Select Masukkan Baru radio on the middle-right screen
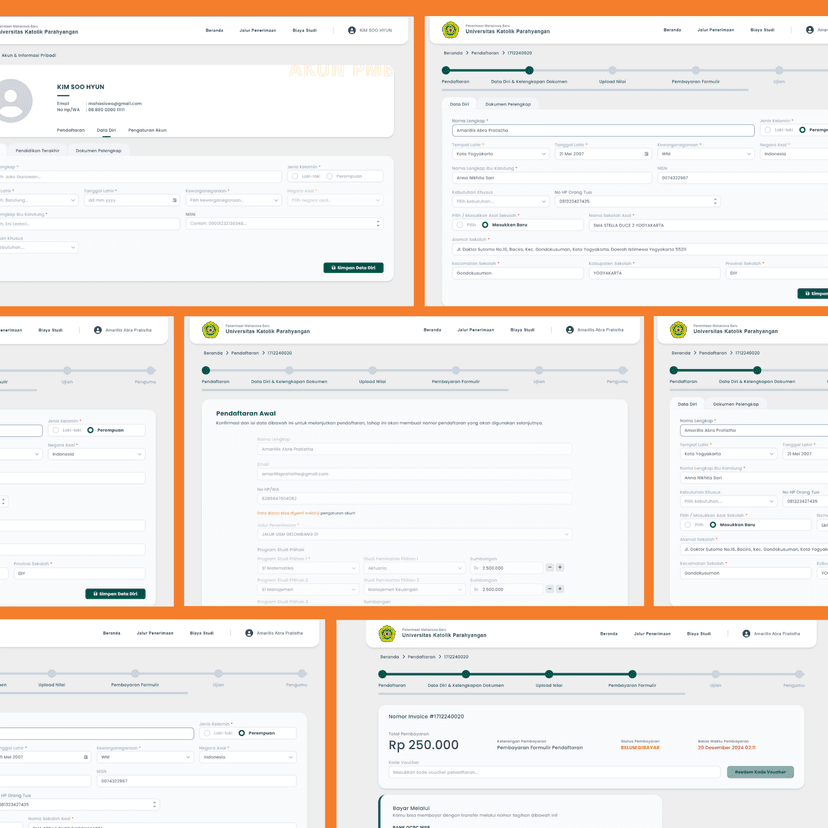Image resolution: width=828 pixels, height=828 pixels. (x=713, y=524)
